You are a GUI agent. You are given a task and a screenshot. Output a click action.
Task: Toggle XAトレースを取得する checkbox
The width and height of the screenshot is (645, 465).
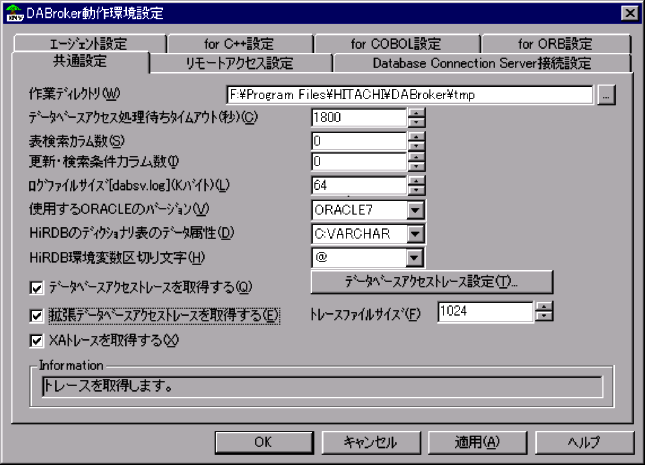[x=37, y=341]
